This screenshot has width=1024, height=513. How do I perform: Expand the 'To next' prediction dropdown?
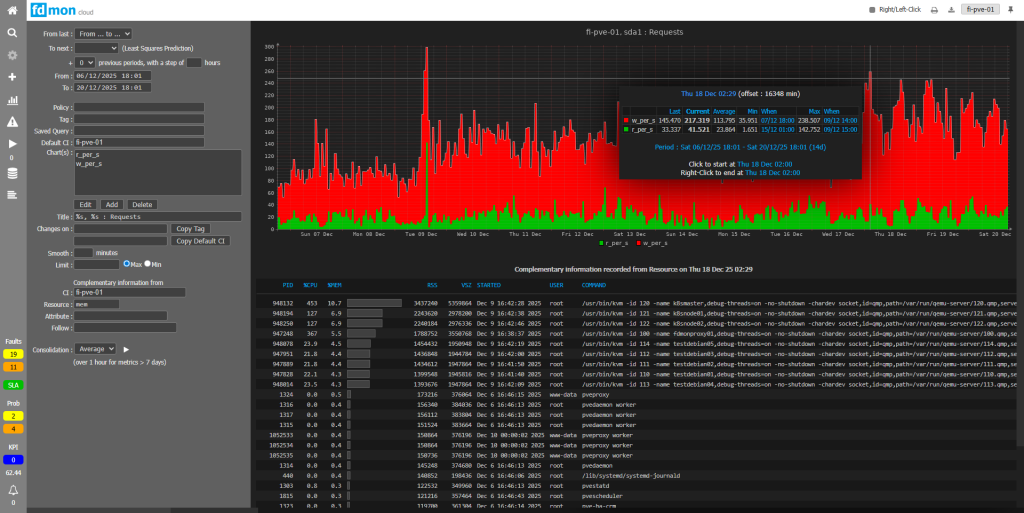(96, 47)
